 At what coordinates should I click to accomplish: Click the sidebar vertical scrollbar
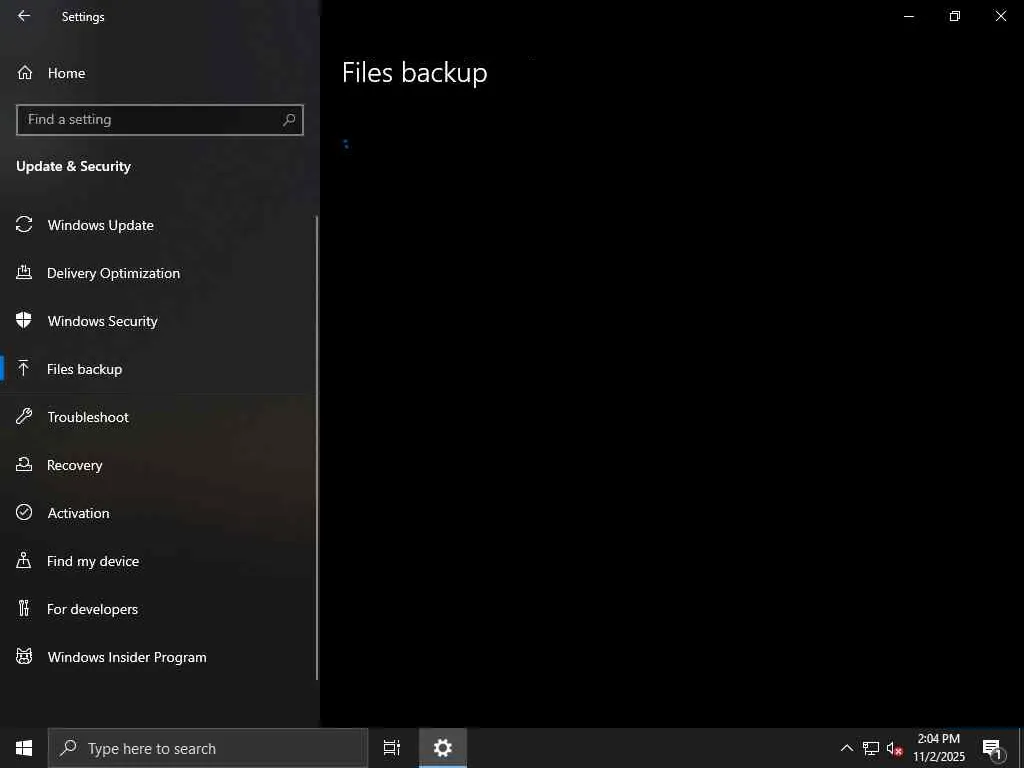tap(317, 447)
